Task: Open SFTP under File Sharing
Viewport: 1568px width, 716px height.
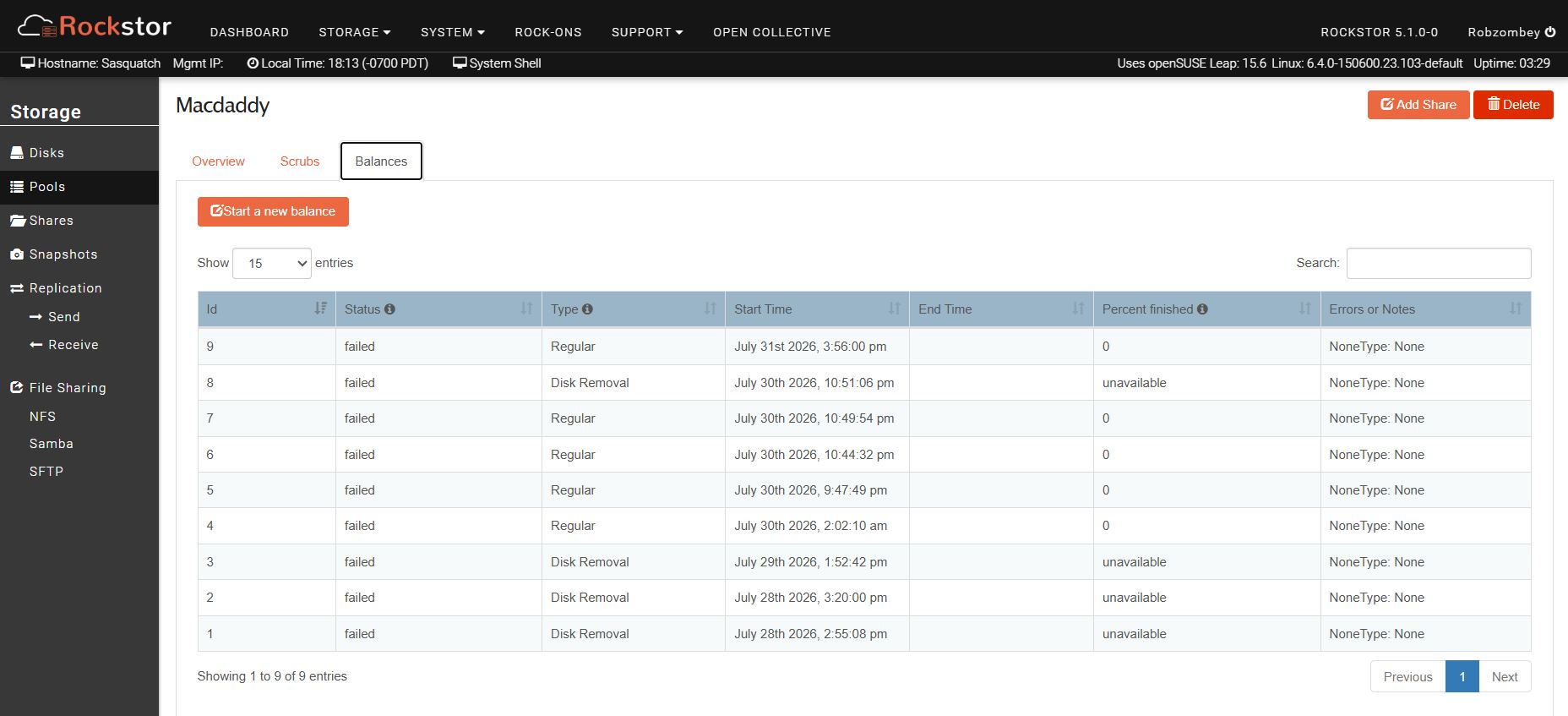Action: coord(46,472)
